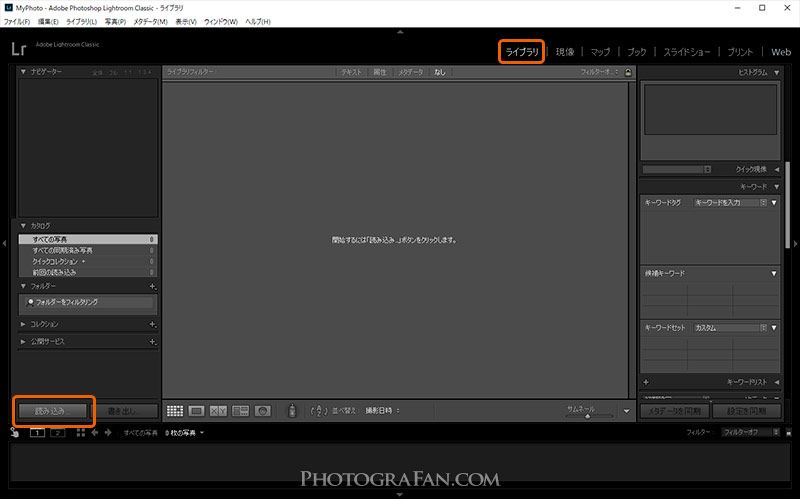Viewport: 800px width, 499px height.
Task: Add publish service with plus icon
Action: (x=153, y=342)
